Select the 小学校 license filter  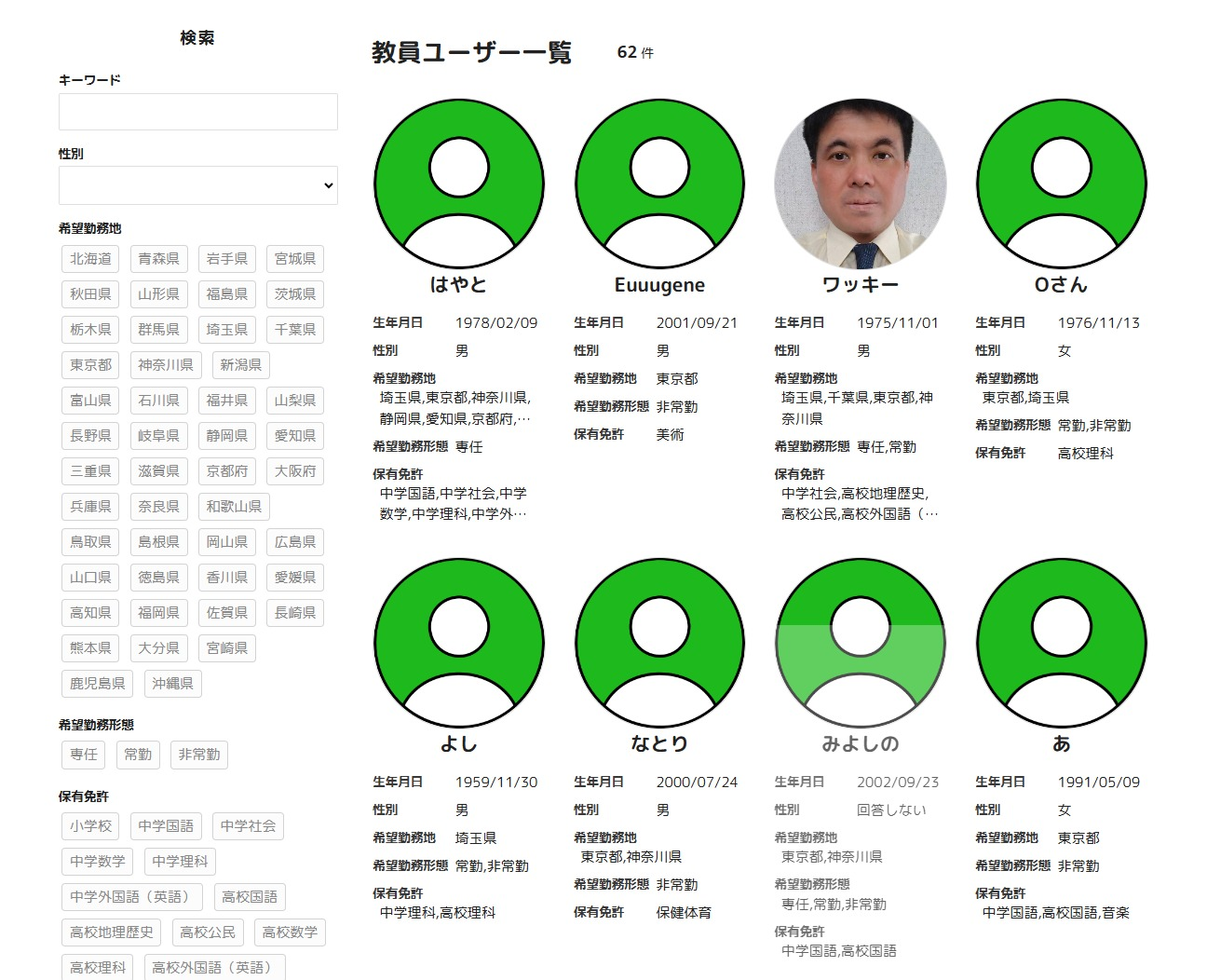tap(90, 826)
